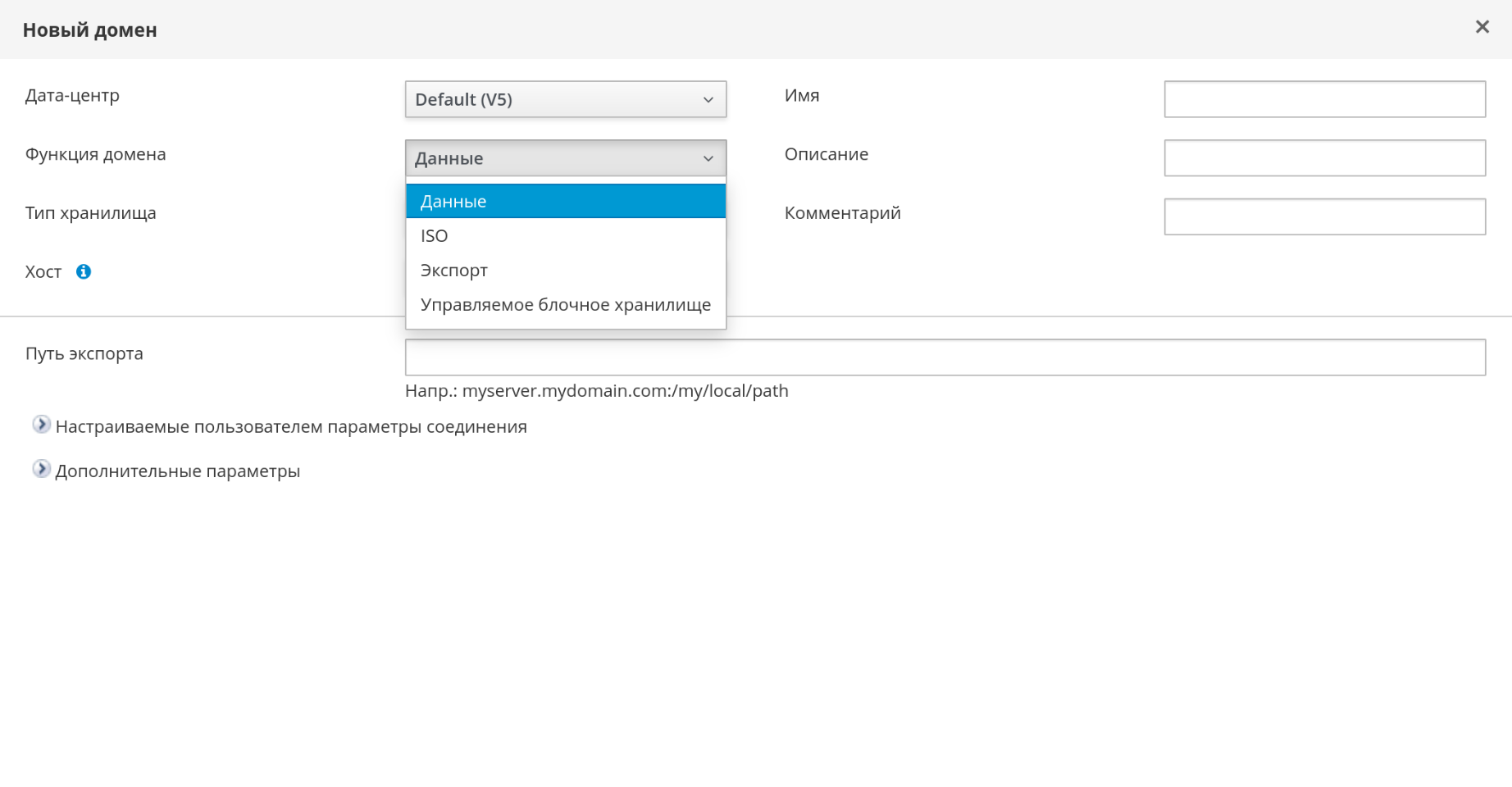Click the Путь экспорта input field
Screen dimensions: 1512x787
pos(945,357)
